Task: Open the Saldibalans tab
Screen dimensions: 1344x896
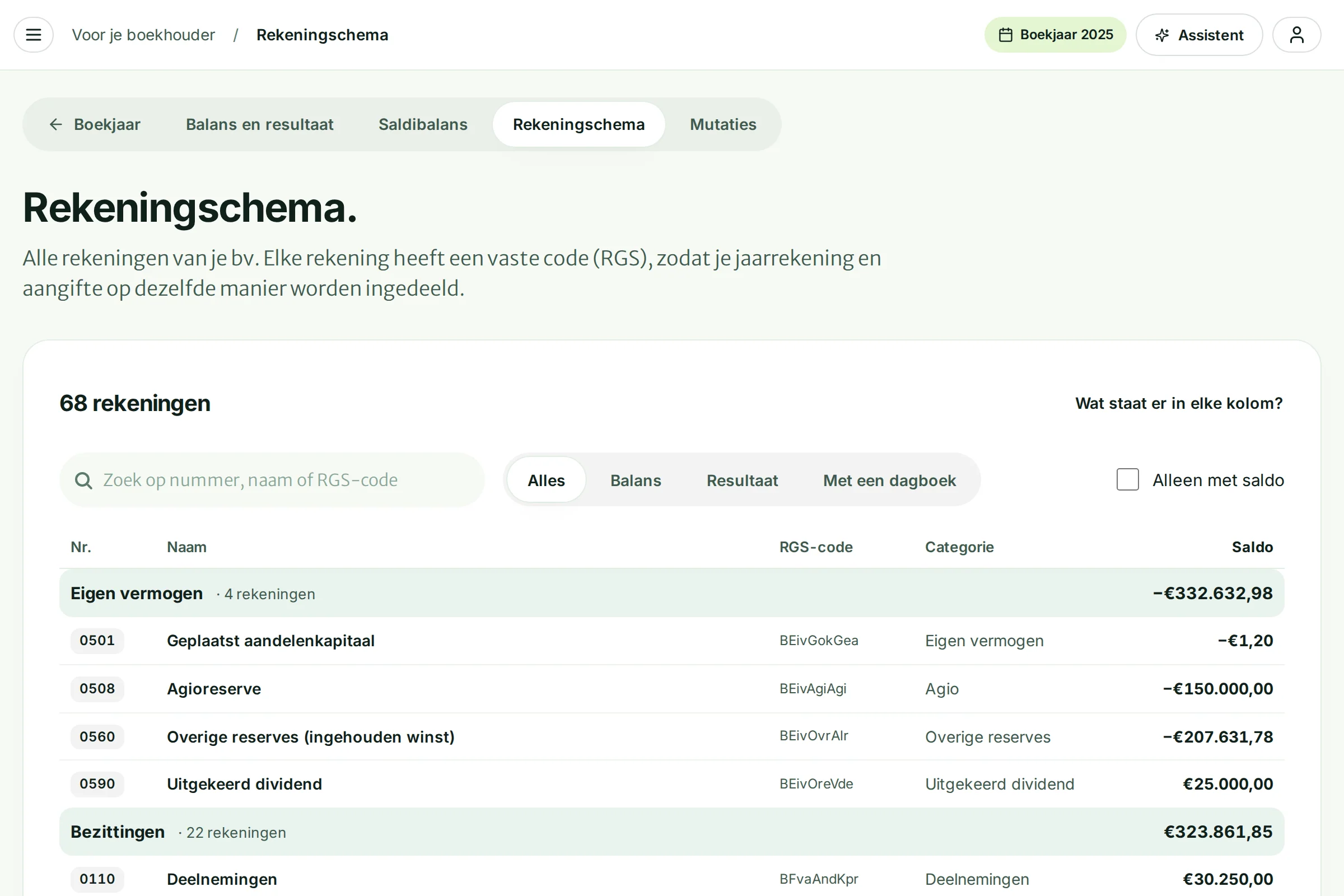Action: click(423, 124)
